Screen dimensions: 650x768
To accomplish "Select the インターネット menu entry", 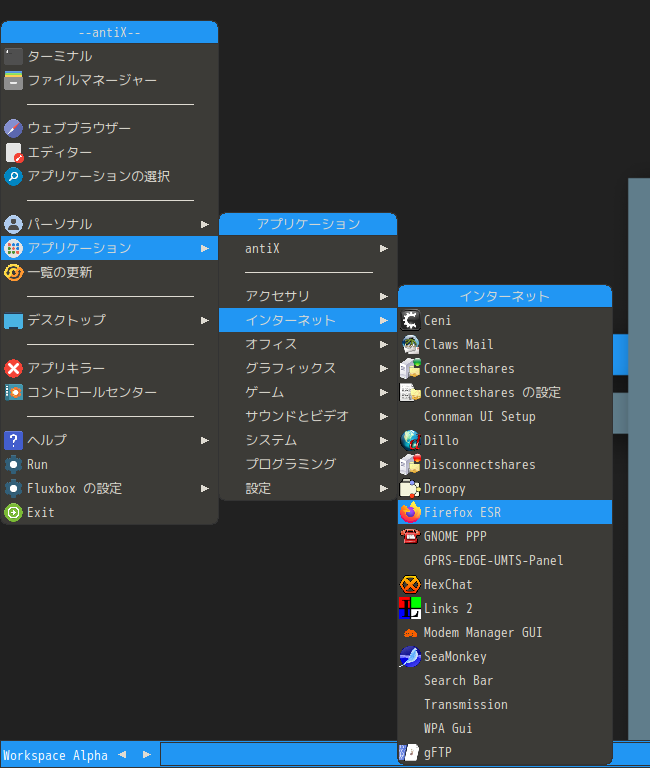I will coord(308,320).
